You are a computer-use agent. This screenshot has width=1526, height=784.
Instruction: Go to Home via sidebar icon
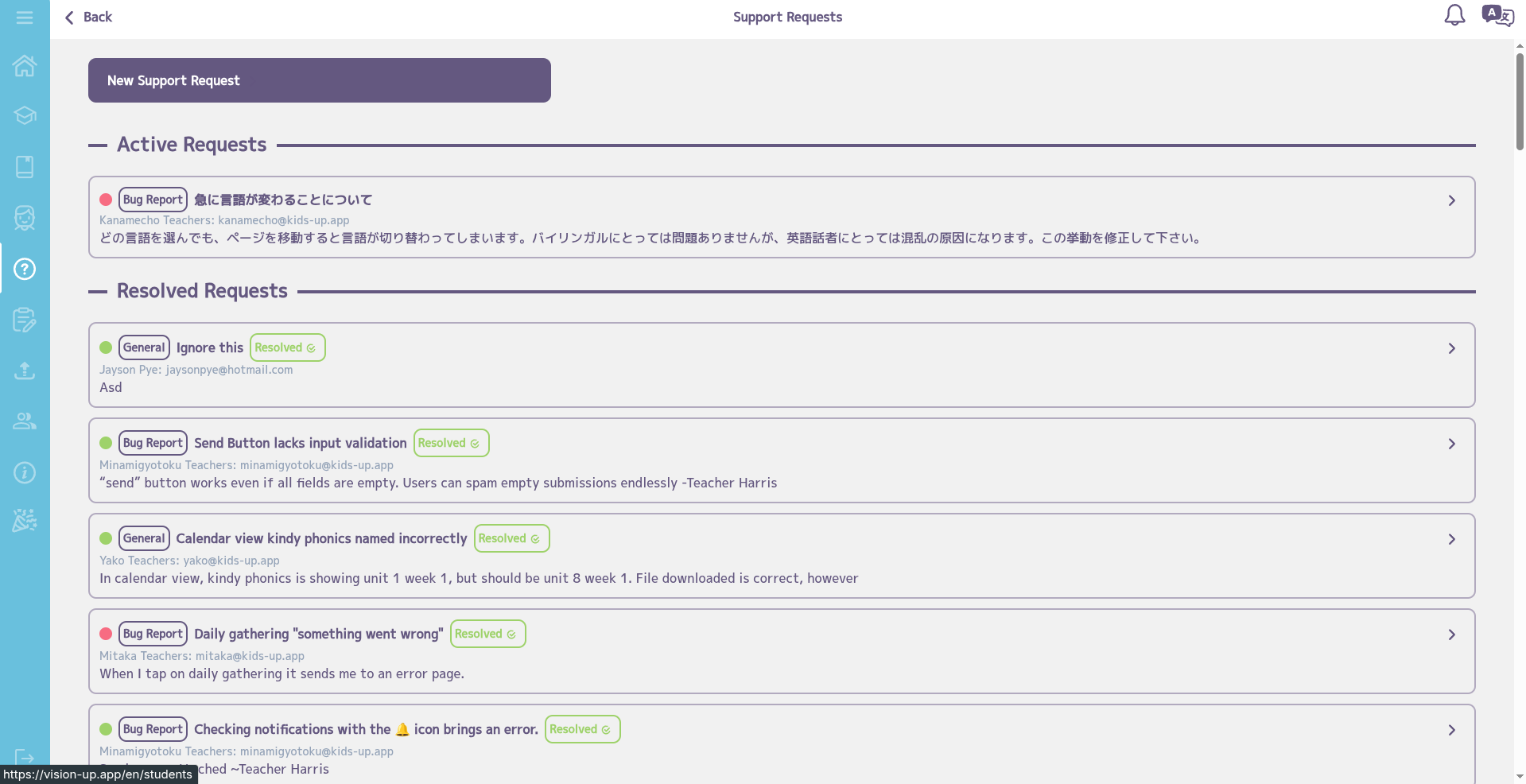25,65
